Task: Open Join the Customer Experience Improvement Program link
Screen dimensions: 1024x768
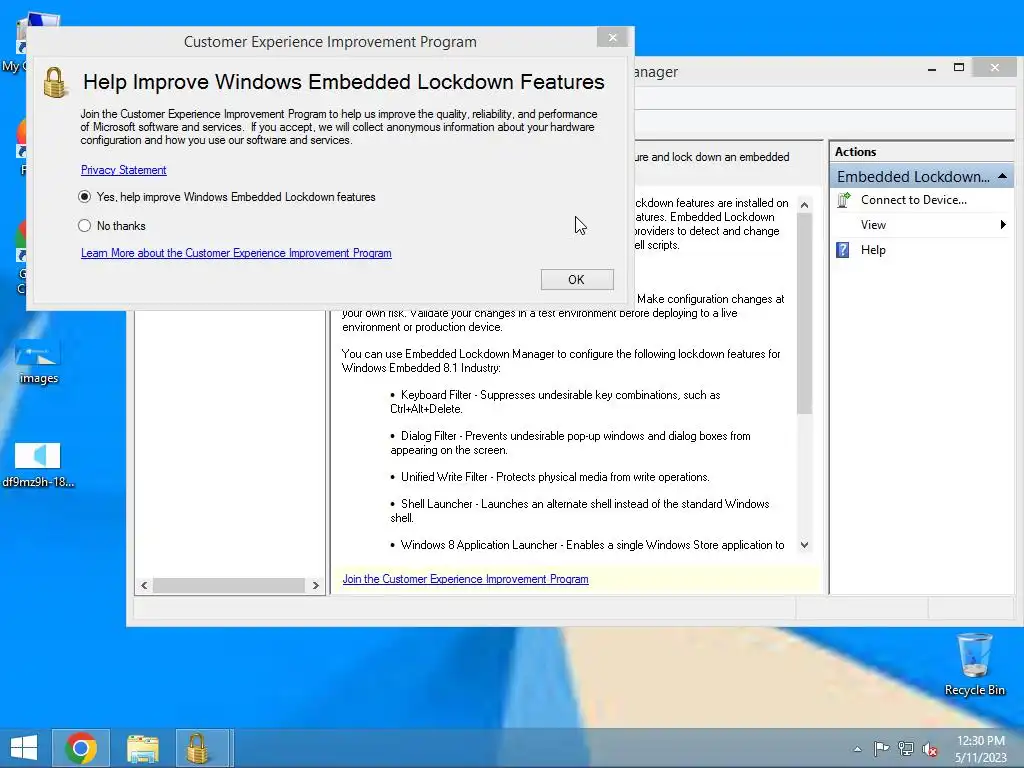Action: tap(465, 579)
